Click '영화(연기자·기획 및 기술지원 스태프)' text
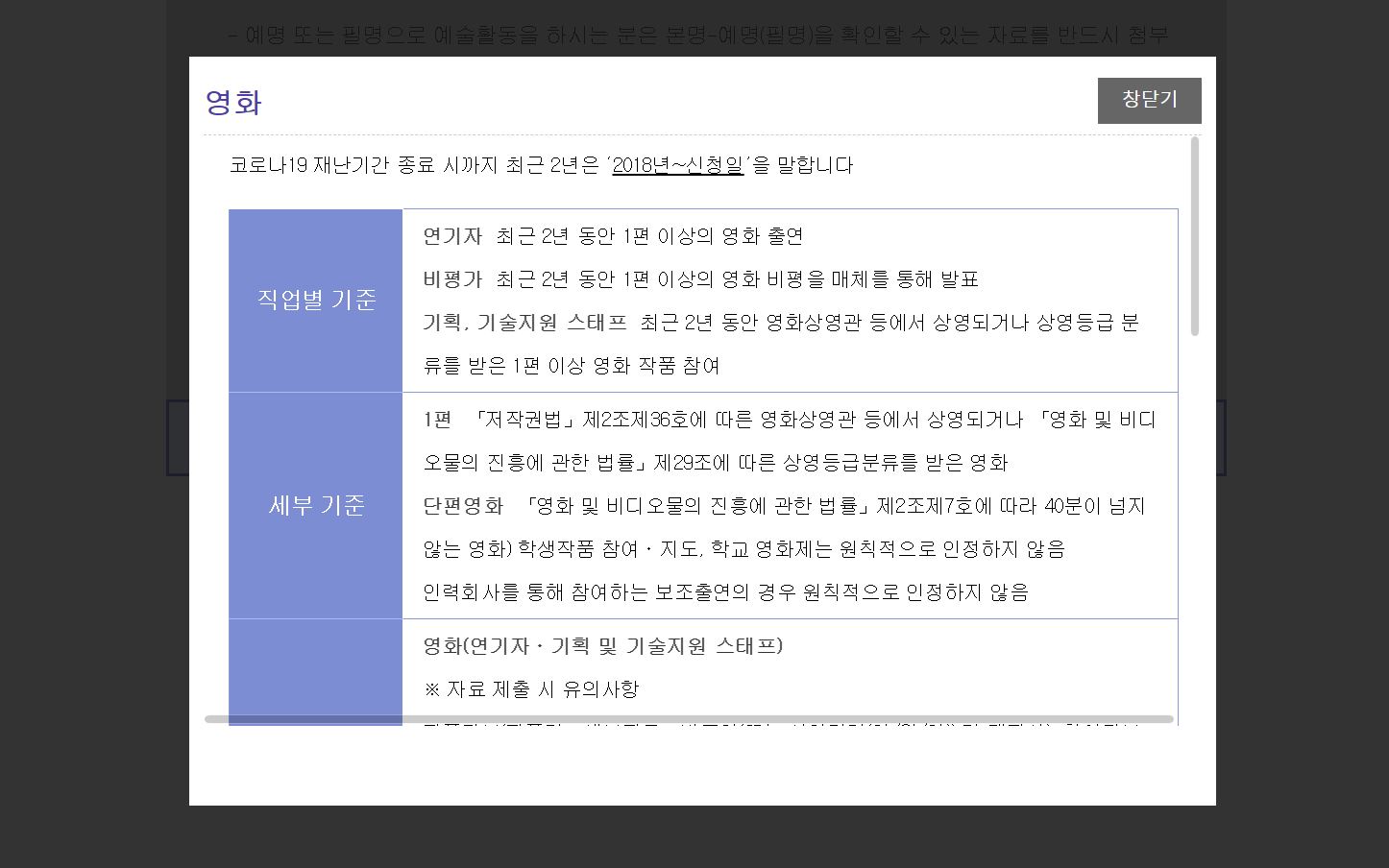This screenshot has height=868, width=1389. click(x=603, y=646)
